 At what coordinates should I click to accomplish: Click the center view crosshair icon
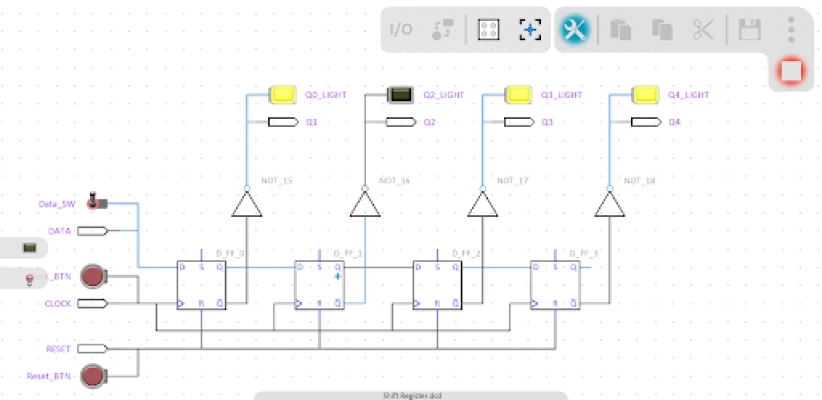529,30
